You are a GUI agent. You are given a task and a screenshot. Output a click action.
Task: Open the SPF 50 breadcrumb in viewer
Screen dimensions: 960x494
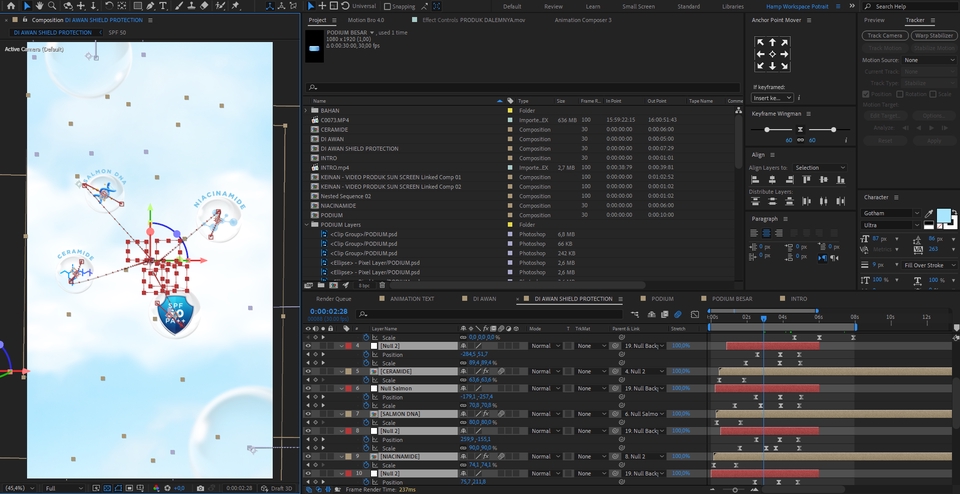pyautogui.click(x=117, y=32)
